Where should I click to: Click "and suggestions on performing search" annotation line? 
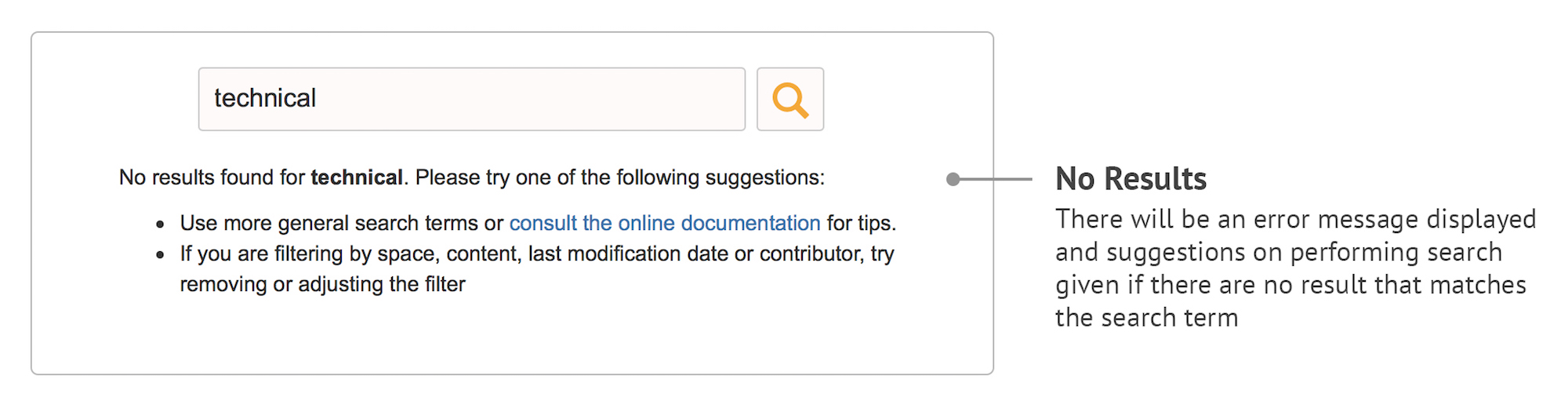[x=1278, y=252]
